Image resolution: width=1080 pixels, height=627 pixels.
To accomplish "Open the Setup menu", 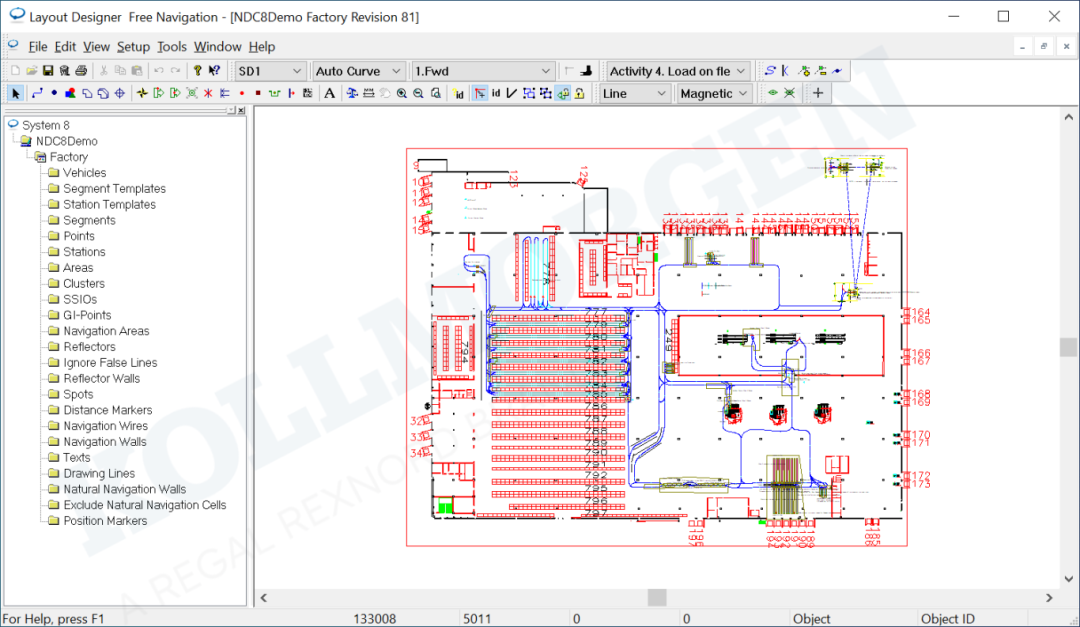I will 133,47.
